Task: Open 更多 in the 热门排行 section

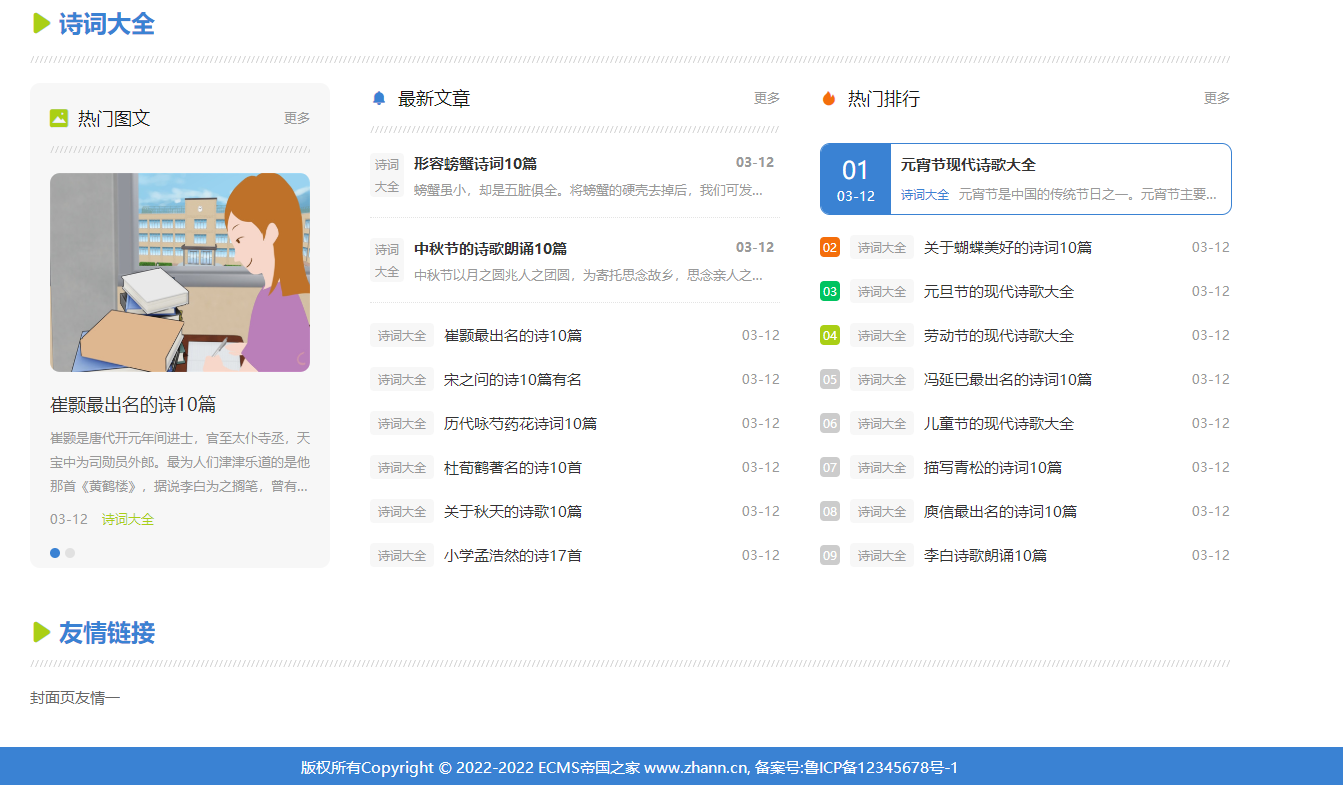Action: 1217,97
